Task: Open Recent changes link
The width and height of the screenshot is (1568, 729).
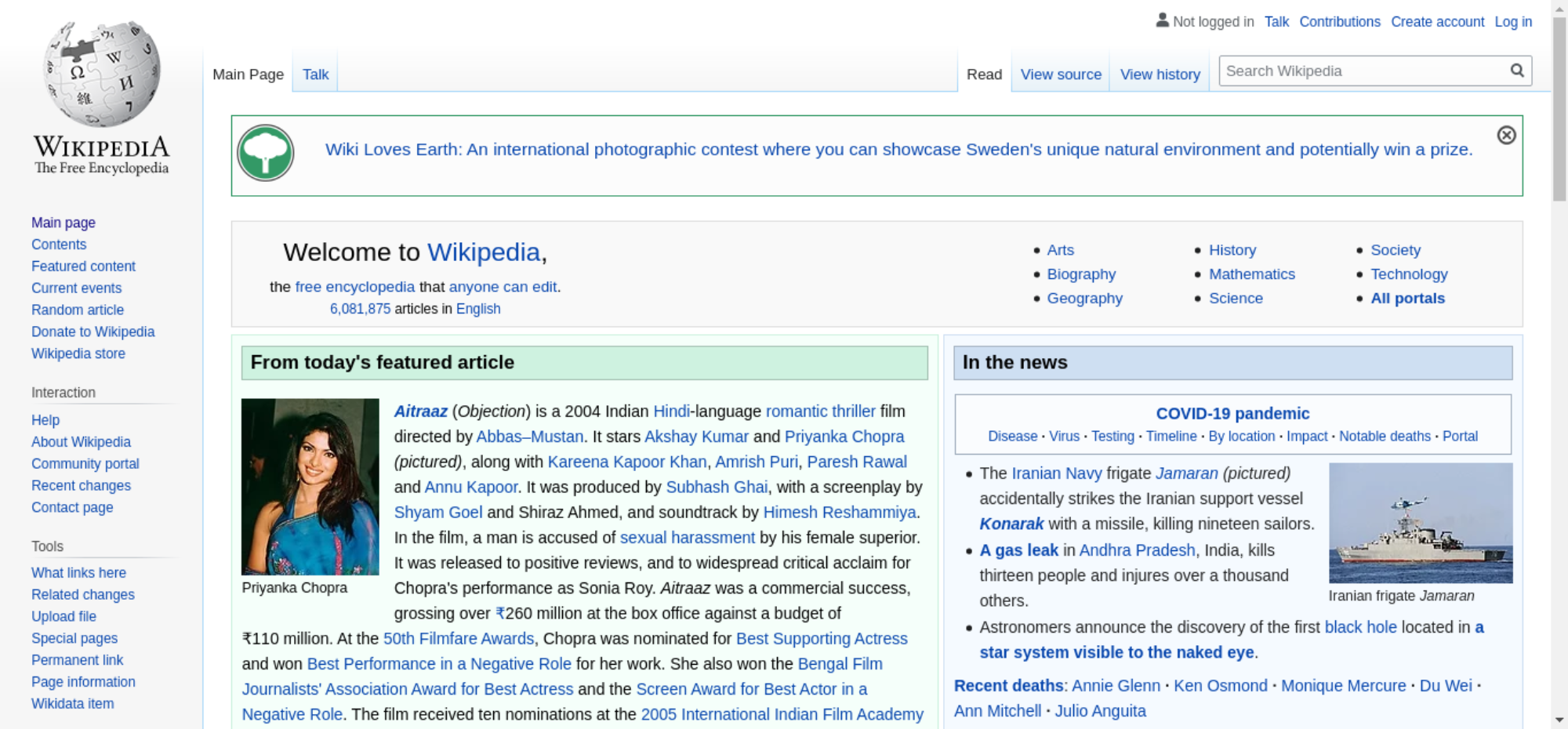Action: (81, 486)
